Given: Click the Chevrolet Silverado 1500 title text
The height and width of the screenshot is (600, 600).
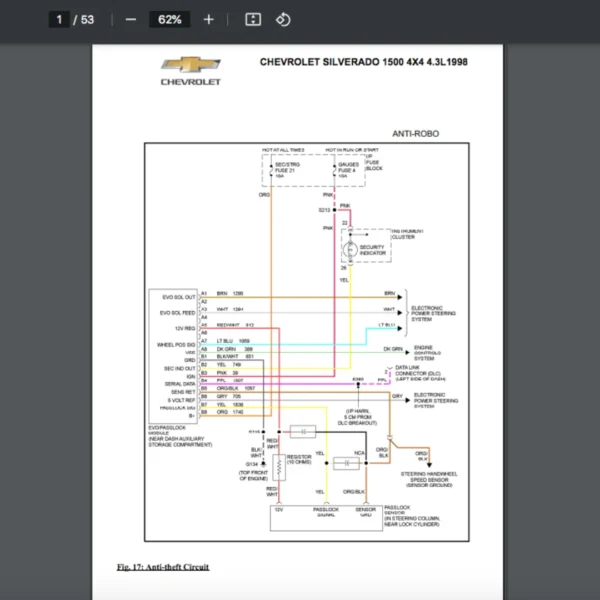Looking at the screenshot, I should click(363, 62).
